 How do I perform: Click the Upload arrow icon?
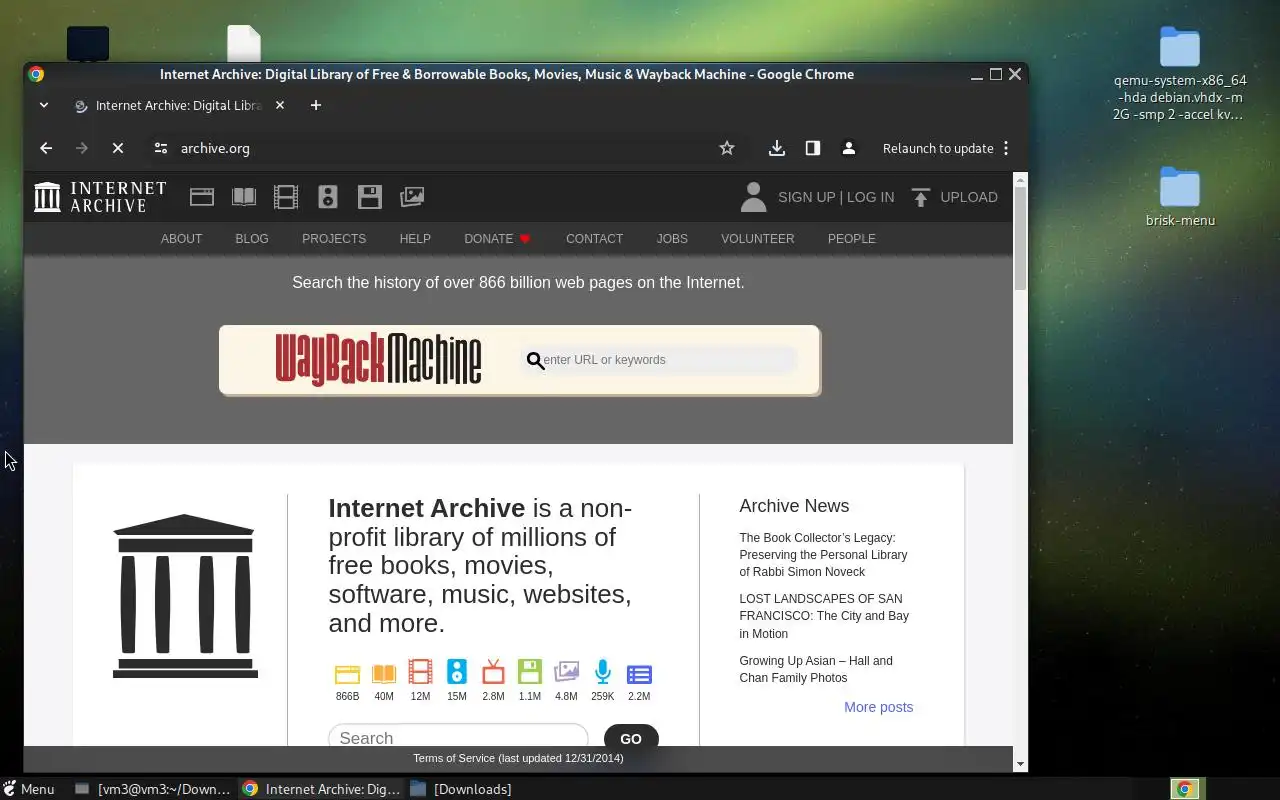(921, 197)
